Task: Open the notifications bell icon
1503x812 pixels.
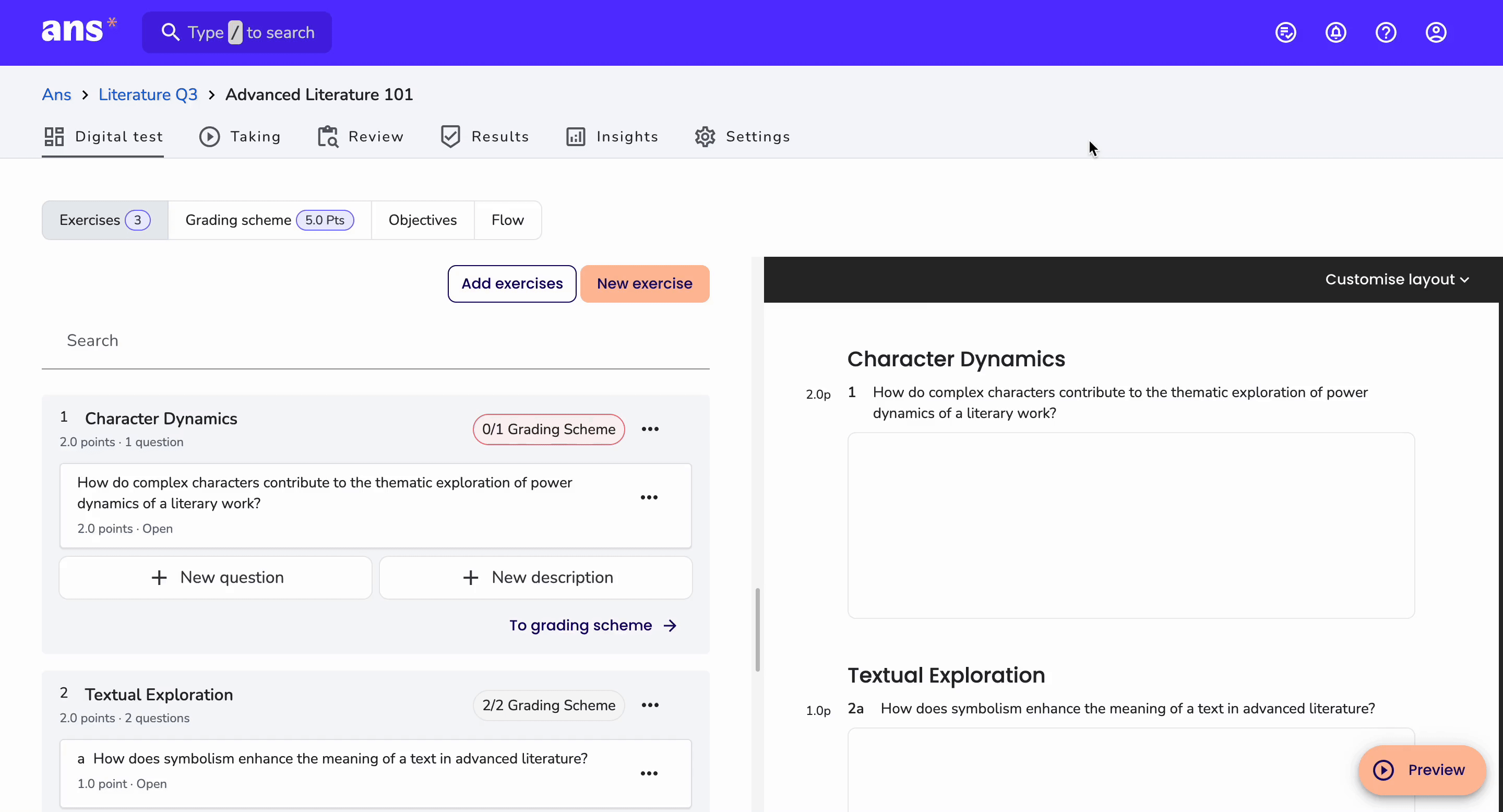Action: tap(1335, 33)
